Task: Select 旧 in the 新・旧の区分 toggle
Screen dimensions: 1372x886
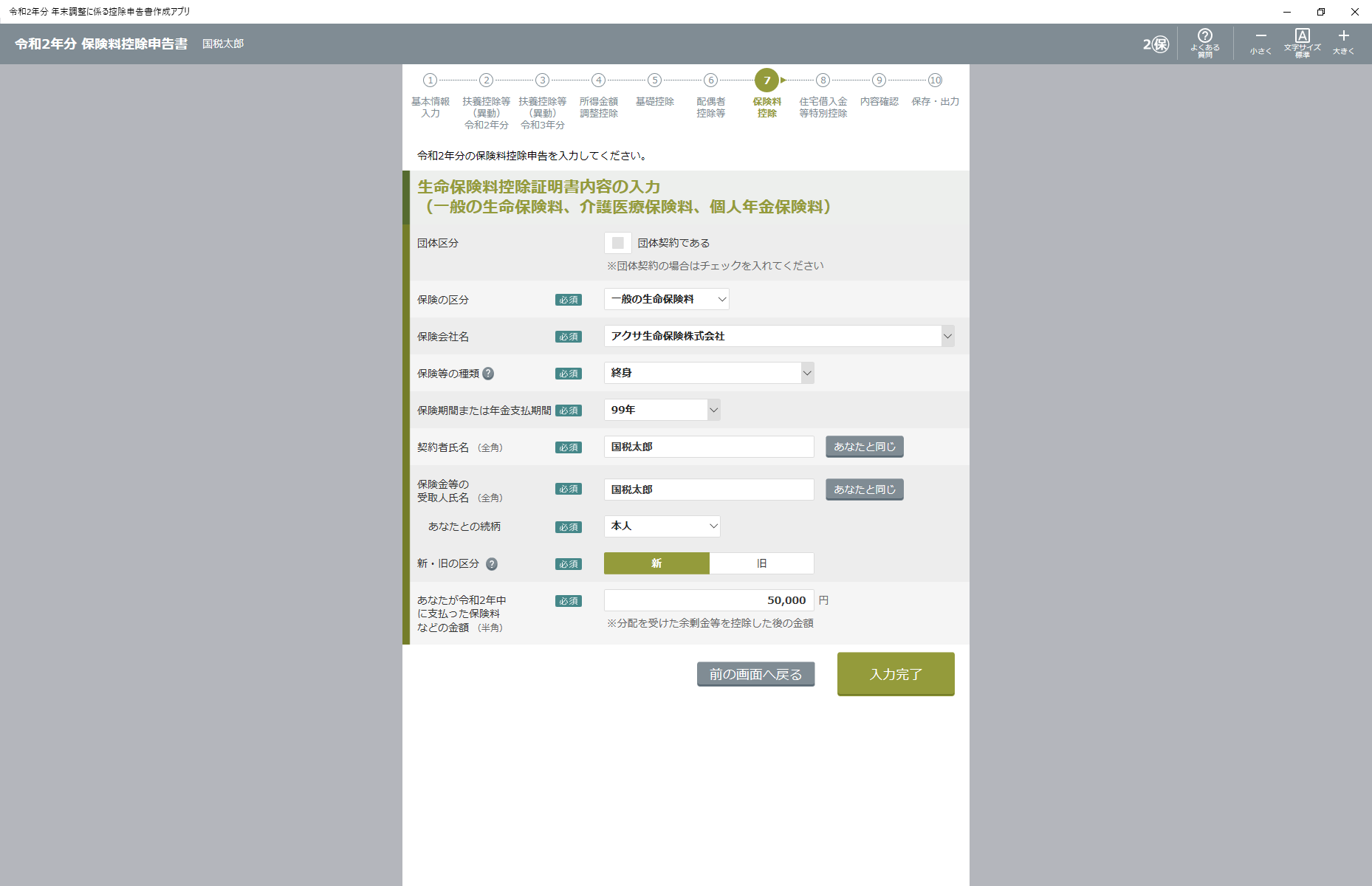Action: click(x=761, y=563)
